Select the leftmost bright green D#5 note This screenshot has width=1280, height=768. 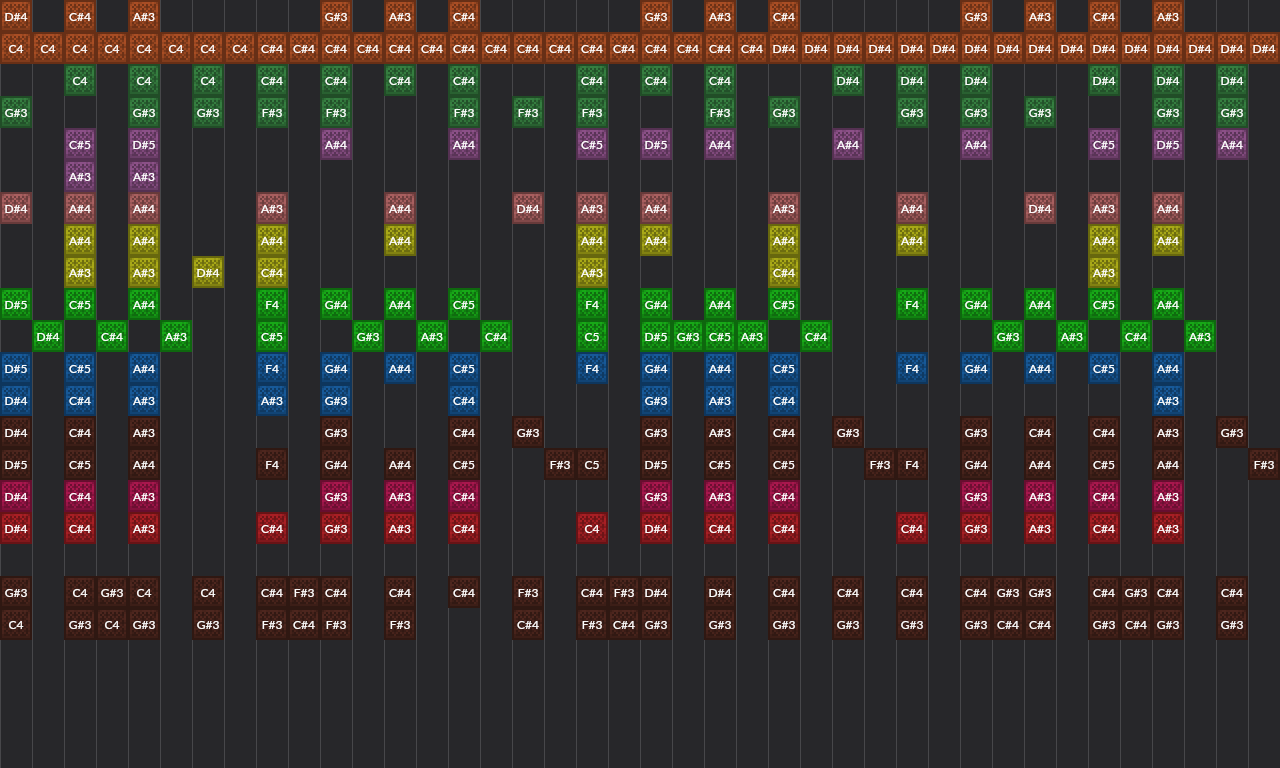pyautogui.click(x=16, y=304)
